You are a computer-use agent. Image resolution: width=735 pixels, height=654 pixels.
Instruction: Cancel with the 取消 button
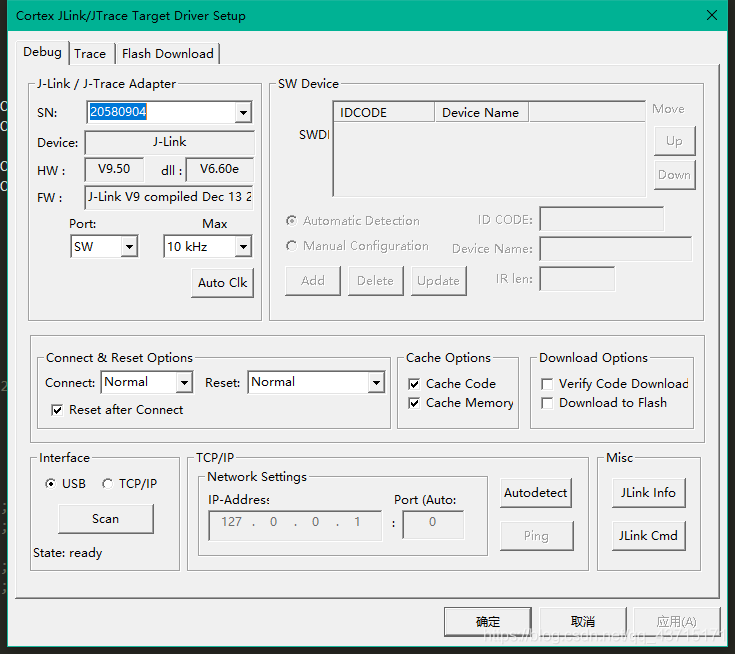pos(583,622)
